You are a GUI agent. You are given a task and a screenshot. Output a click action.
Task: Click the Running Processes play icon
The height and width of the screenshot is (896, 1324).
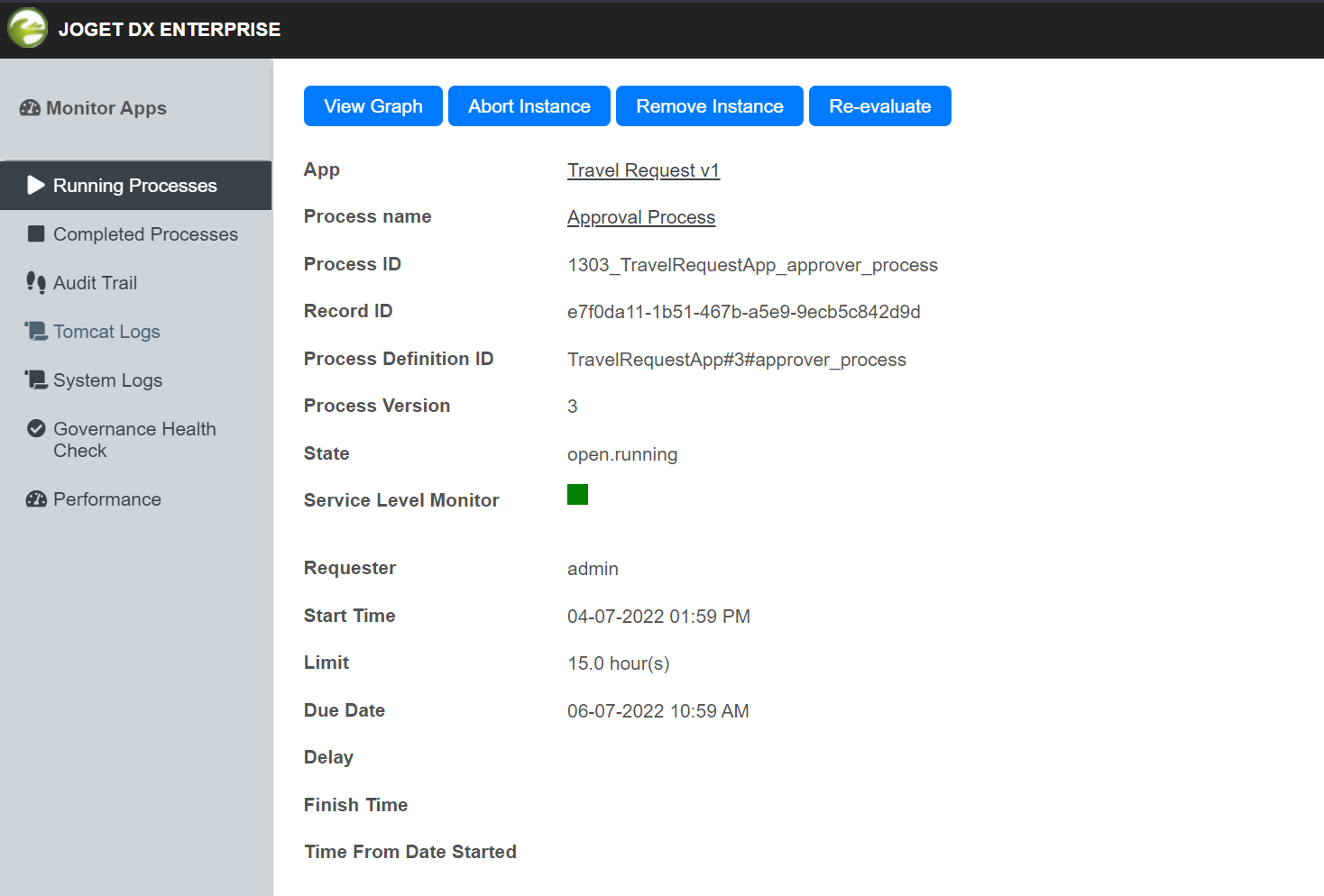point(36,186)
